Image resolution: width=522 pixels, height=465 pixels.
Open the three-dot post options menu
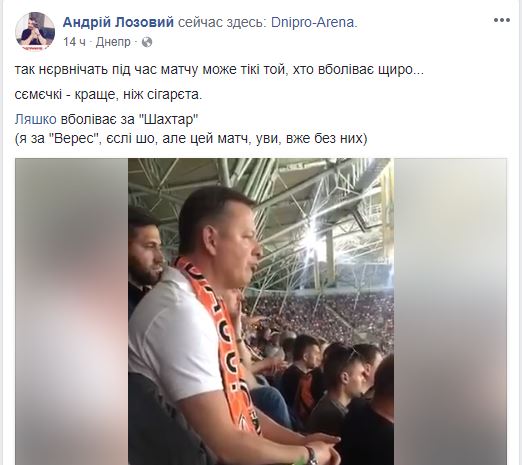coord(502,20)
